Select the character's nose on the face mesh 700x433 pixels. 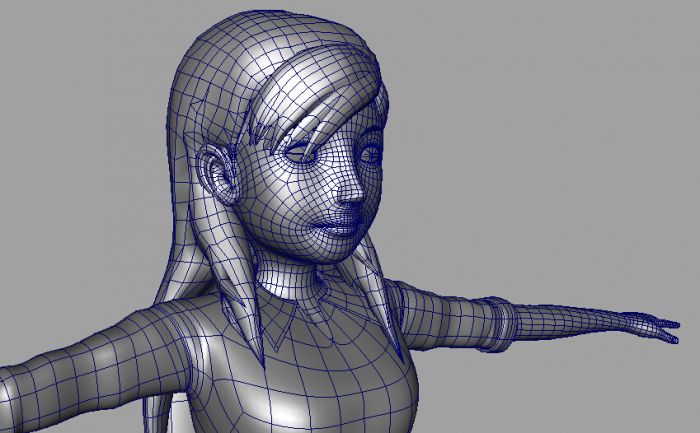pos(352,187)
